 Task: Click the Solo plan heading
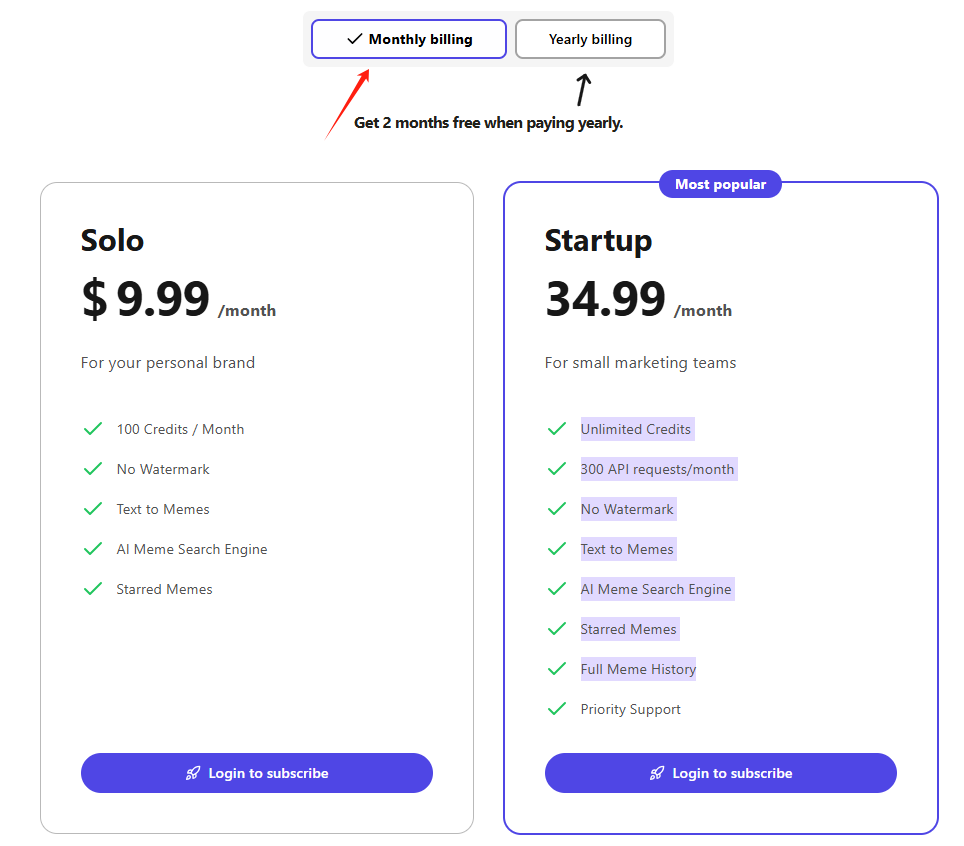[111, 240]
